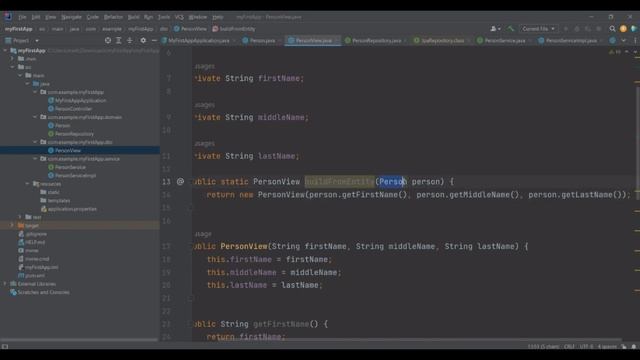640x360 pixels.
Task: Open PersonRepository in project tree
Action: point(71,134)
